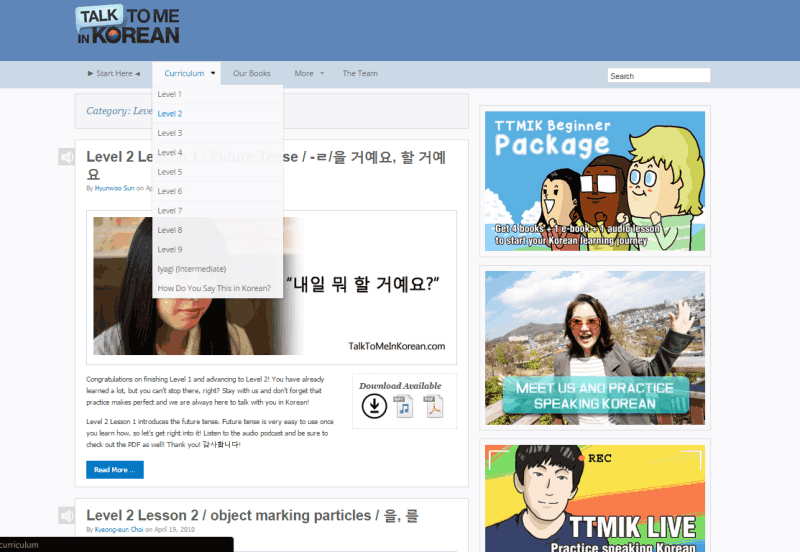800x552 pixels.
Task: Click the speaker icon beside Lesson 1 title
Action: point(66,157)
